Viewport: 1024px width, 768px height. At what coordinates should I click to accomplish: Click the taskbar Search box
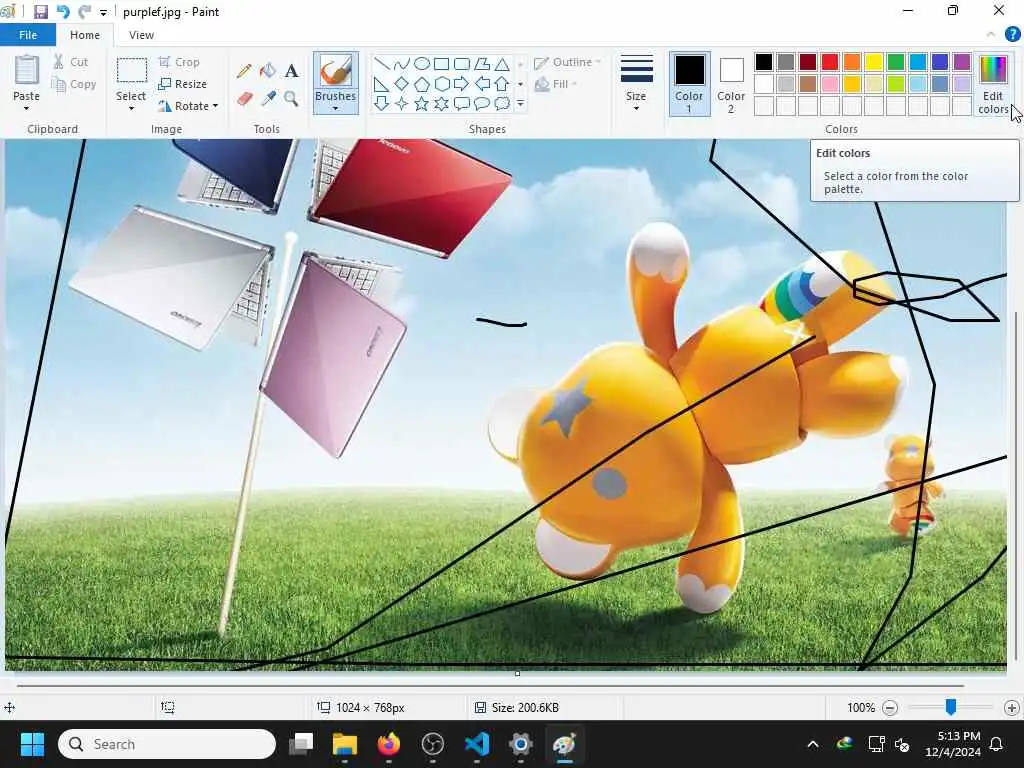[167, 744]
